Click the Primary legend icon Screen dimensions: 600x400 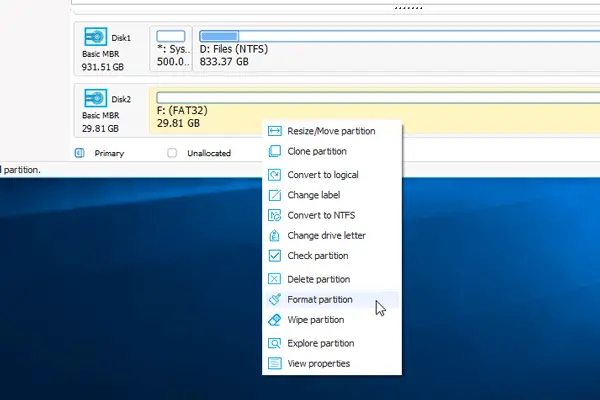tap(79, 153)
